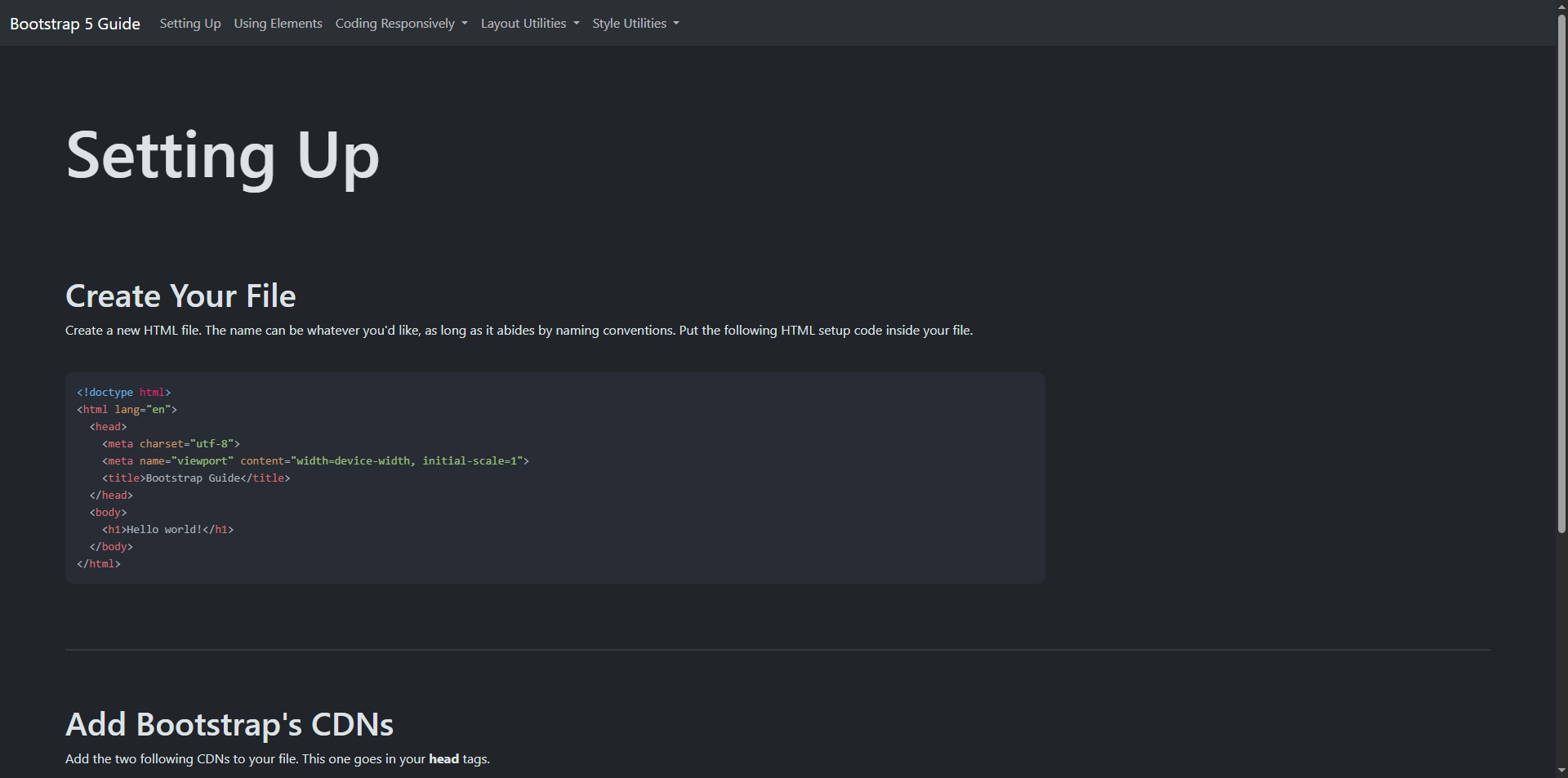Click the scrollbar track below the thumb

(x=1561, y=649)
